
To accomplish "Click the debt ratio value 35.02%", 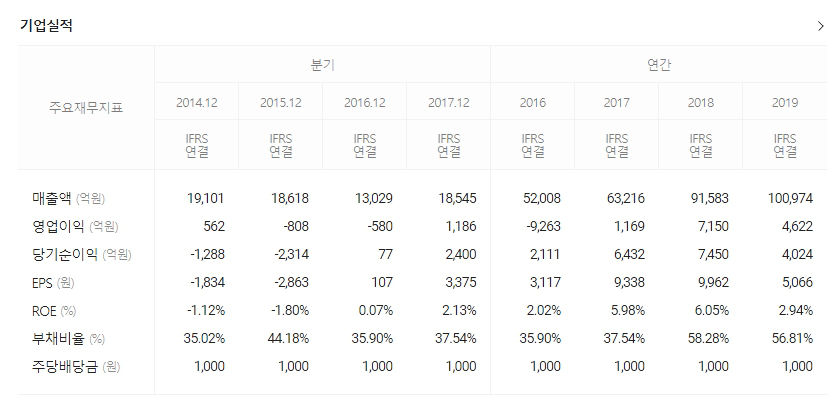I will [204, 339].
